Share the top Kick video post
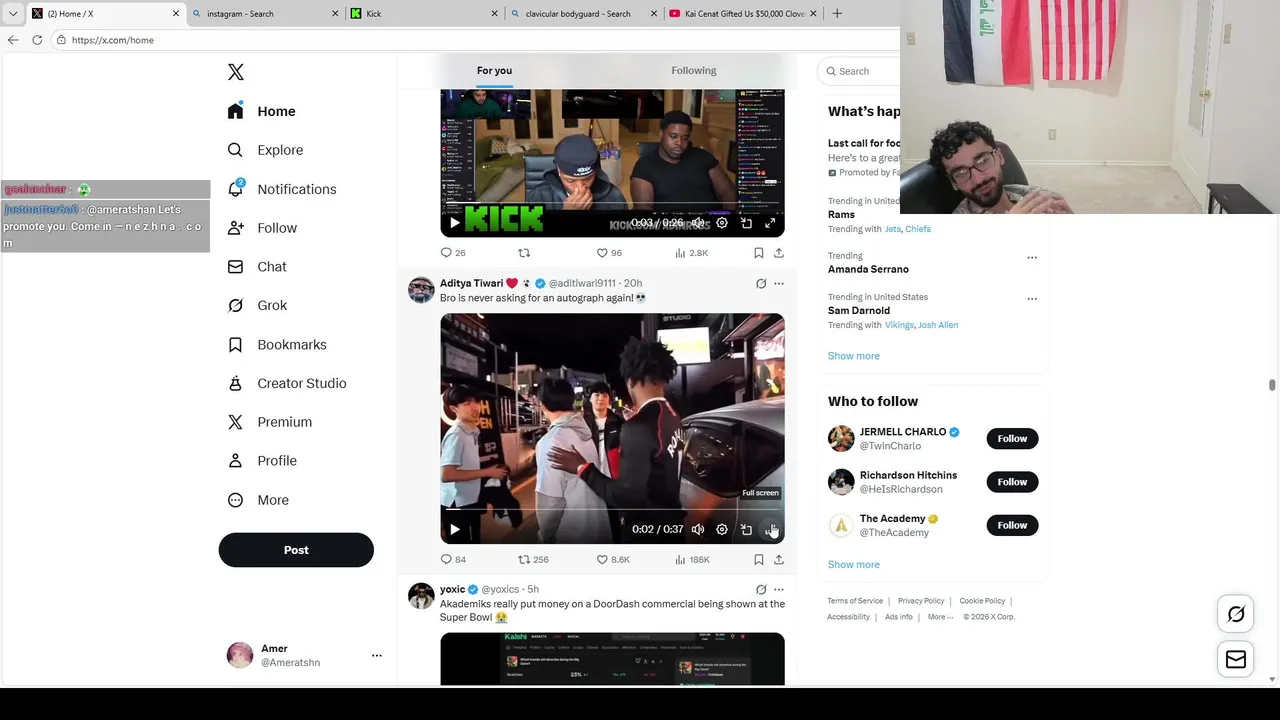This screenshot has width=1280, height=720. coord(779,253)
